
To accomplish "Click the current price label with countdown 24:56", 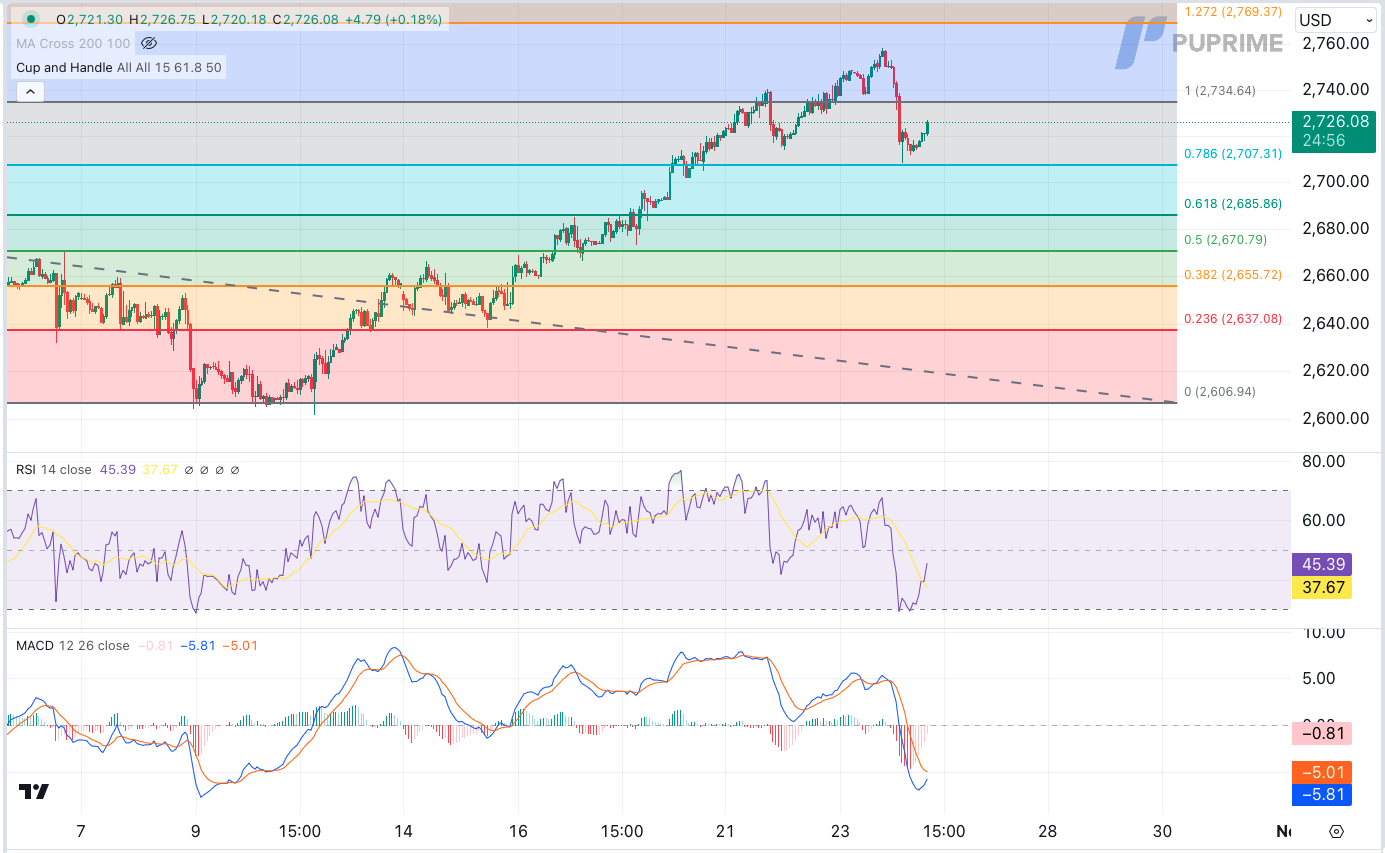I will click(1333, 131).
